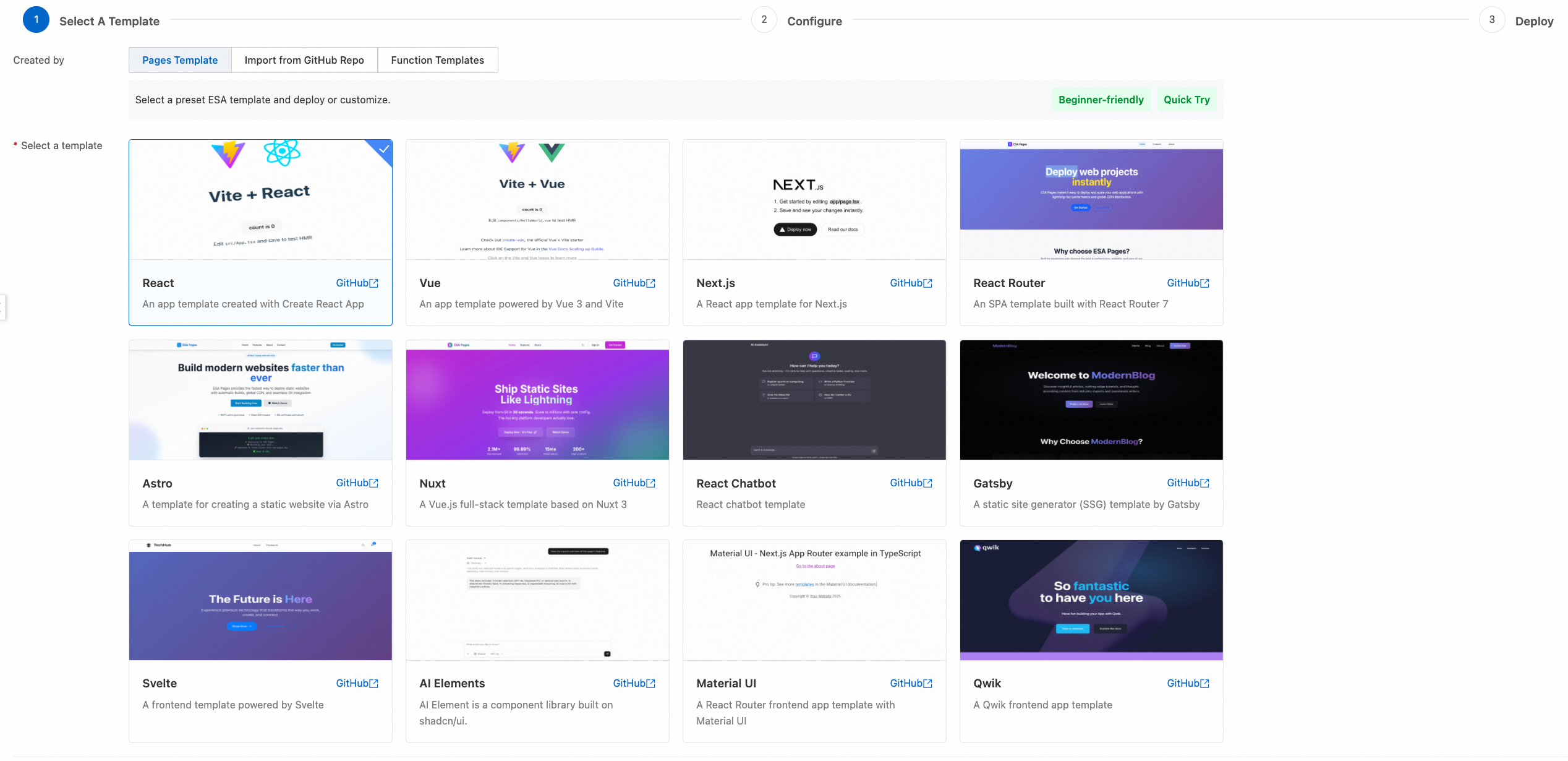Open the Svelte GitHub external link icon
This screenshot has height=761, width=1568.
[373, 684]
